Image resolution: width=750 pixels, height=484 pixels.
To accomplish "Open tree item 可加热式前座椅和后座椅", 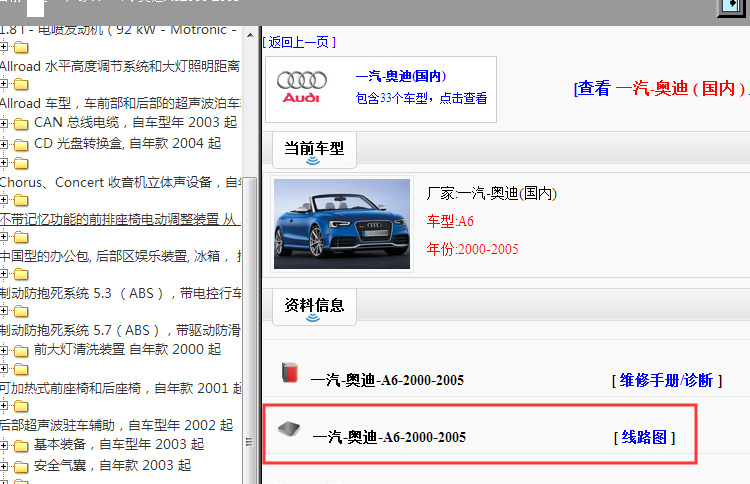I will (x=121, y=388).
